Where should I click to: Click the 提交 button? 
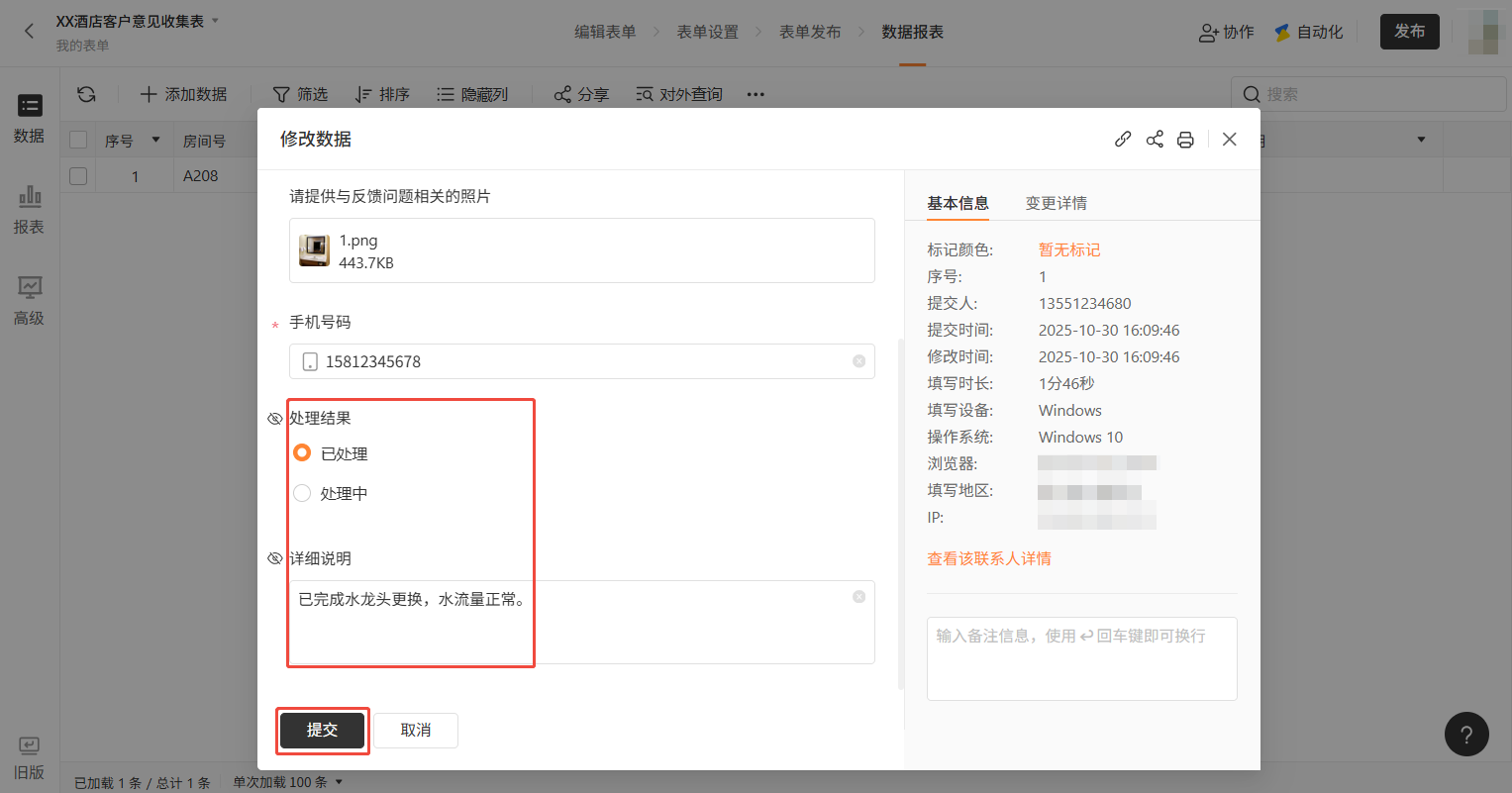tap(322, 730)
